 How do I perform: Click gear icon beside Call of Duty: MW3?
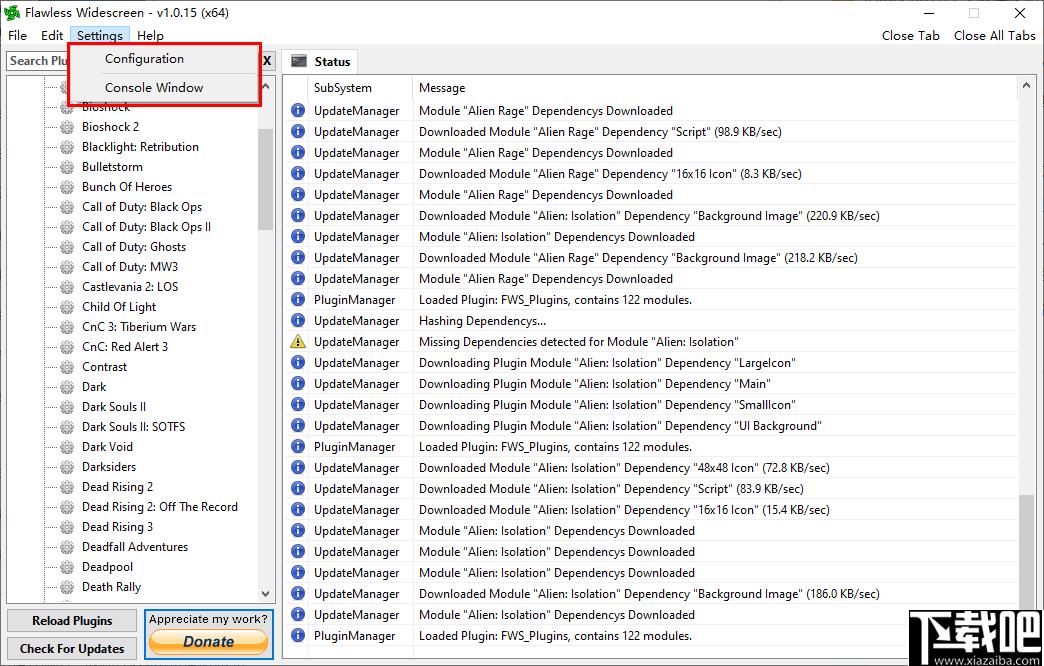67,267
